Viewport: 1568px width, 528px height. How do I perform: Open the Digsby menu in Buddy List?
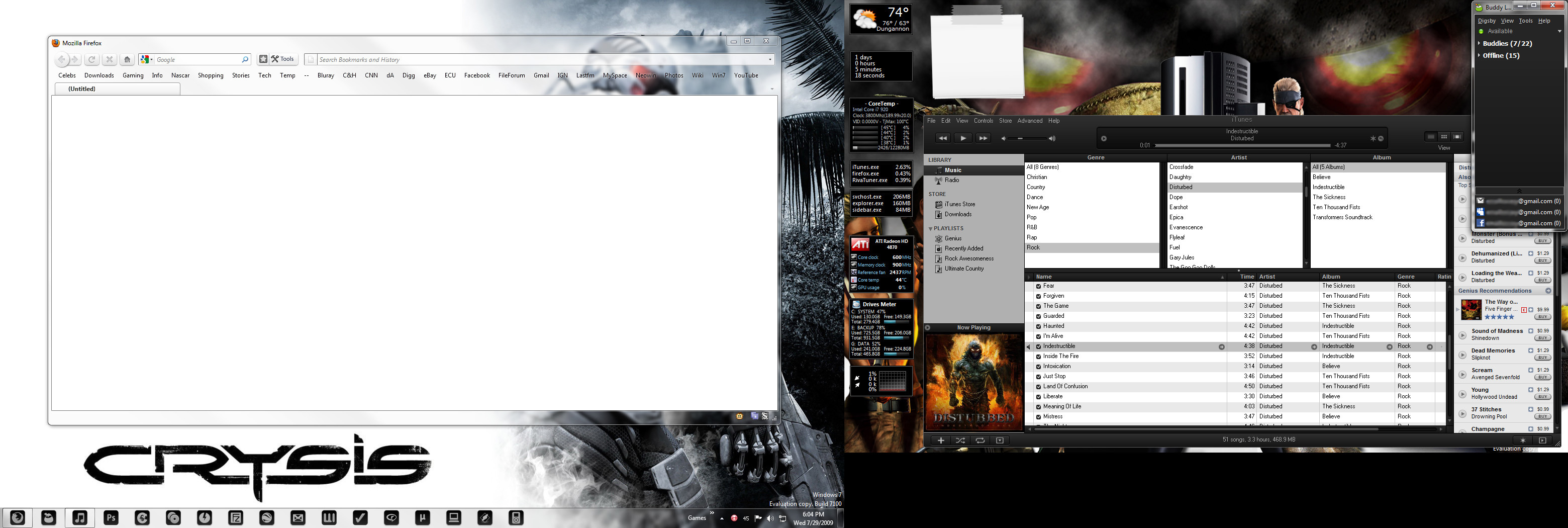[x=1487, y=21]
